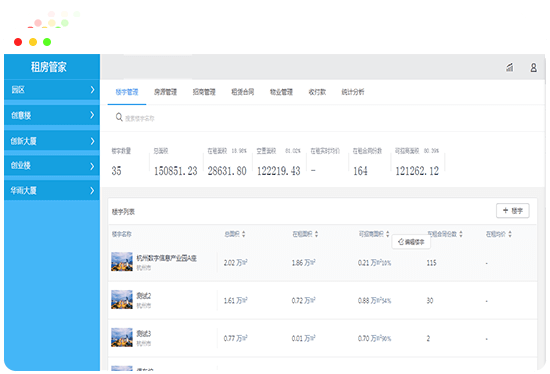
Task: Click the green window maximize dot
Action: 47,42
